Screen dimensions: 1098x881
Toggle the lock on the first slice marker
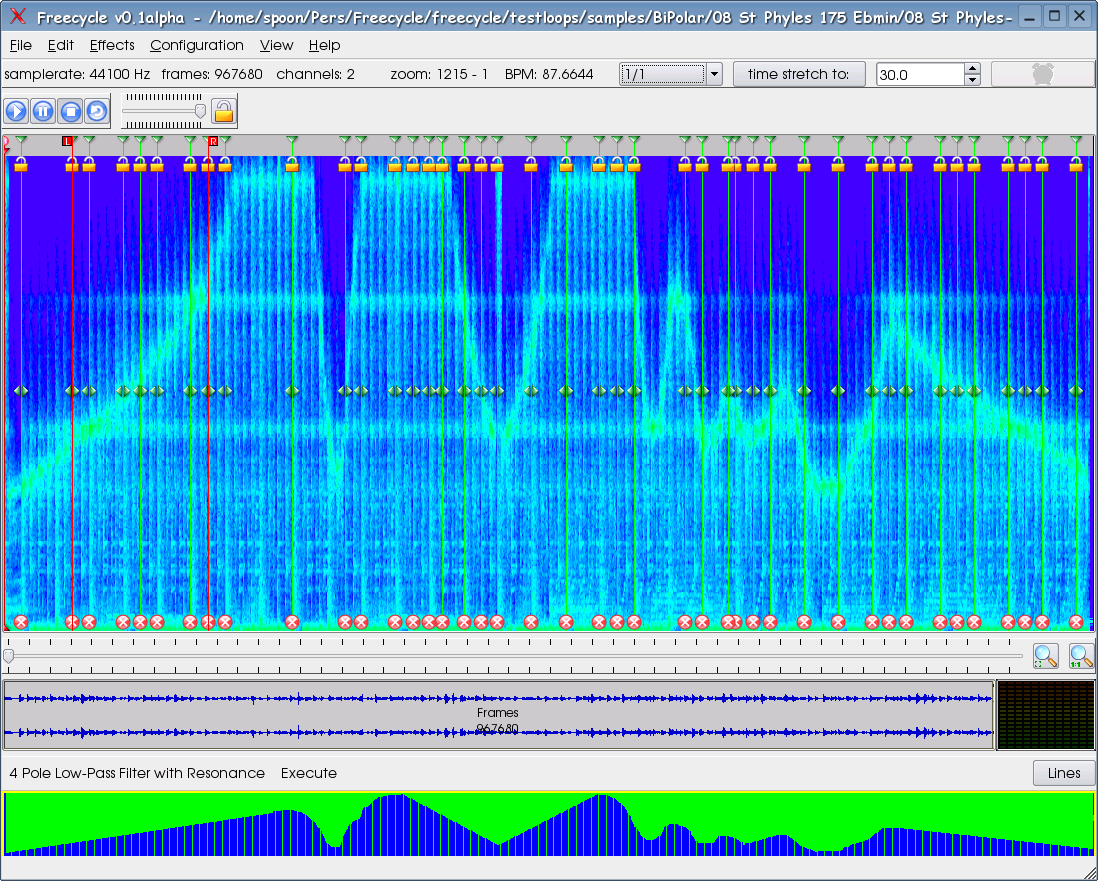[21, 165]
